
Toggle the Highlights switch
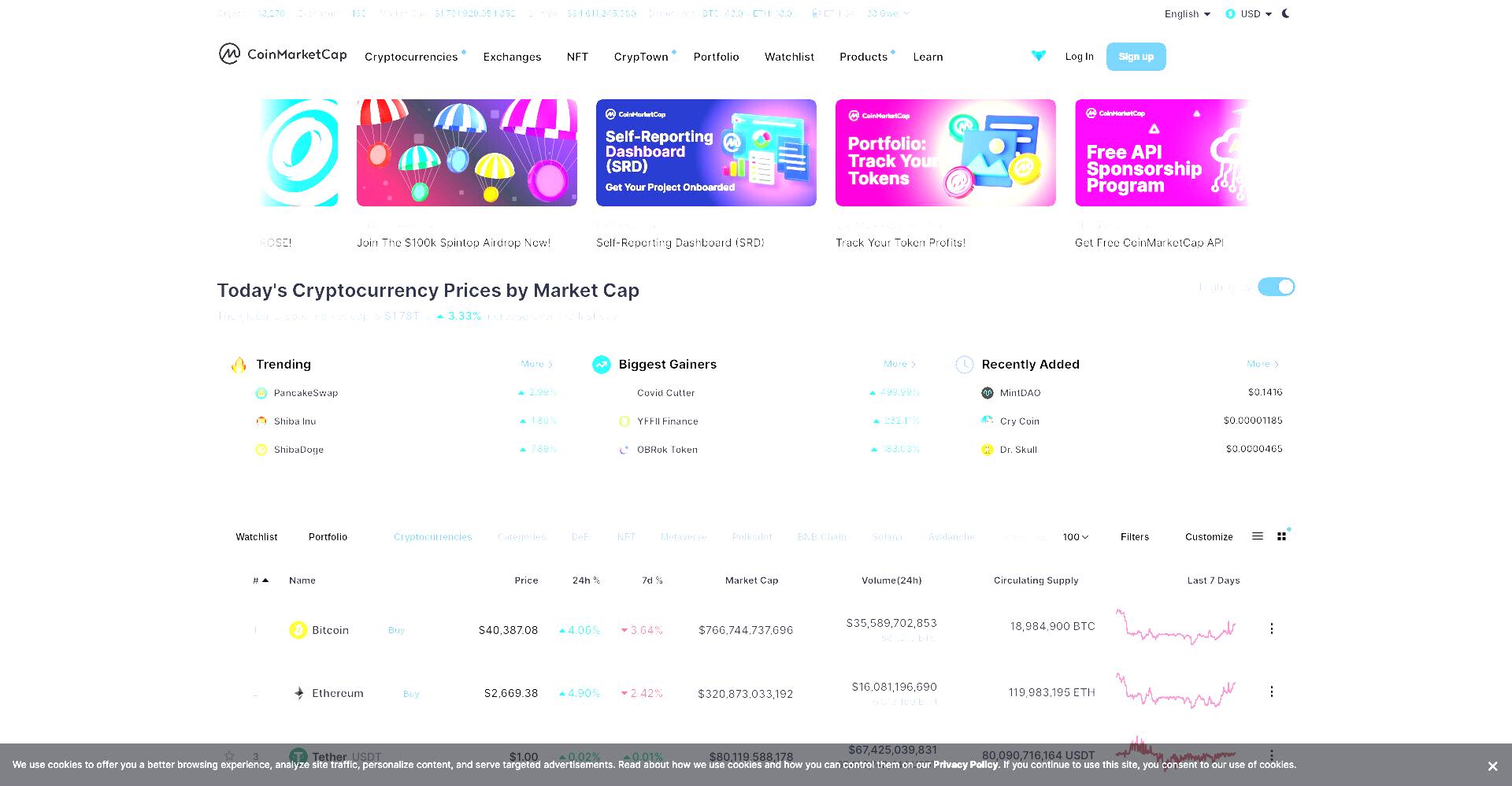coord(1276,287)
